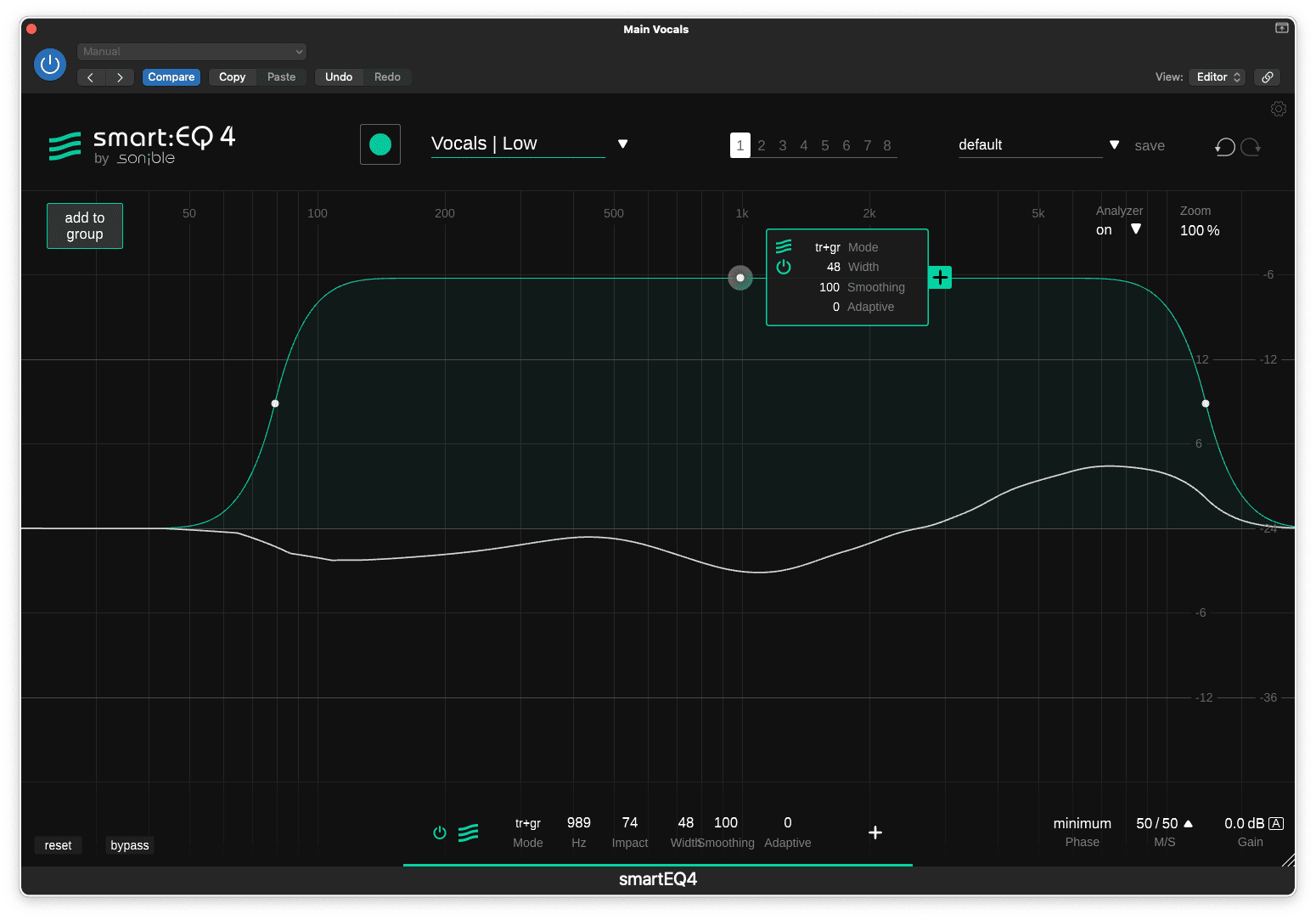Select the smart filter node at 1k
Viewport: 1316px width, 920px height.
click(x=740, y=278)
